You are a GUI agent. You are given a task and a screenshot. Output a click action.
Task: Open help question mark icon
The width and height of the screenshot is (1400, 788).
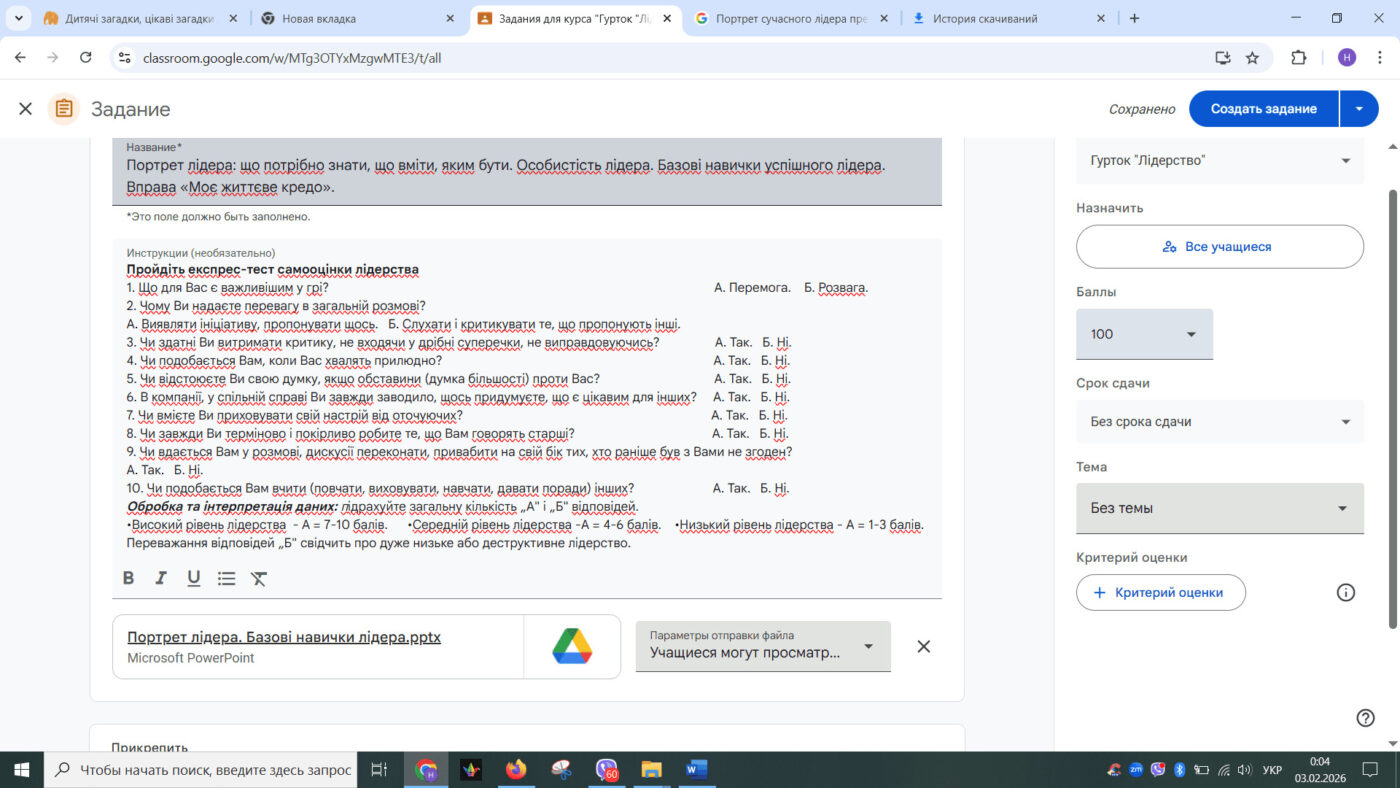point(1365,718)
